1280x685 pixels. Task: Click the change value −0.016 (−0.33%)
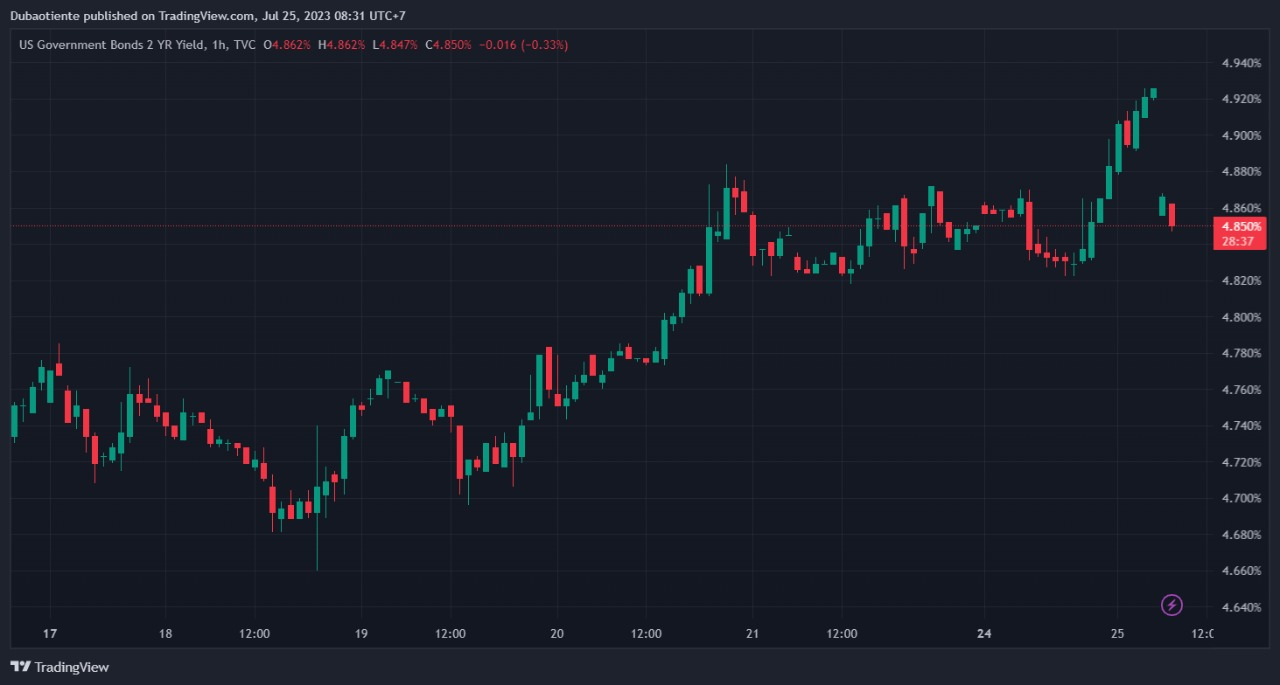coord(525,45)
